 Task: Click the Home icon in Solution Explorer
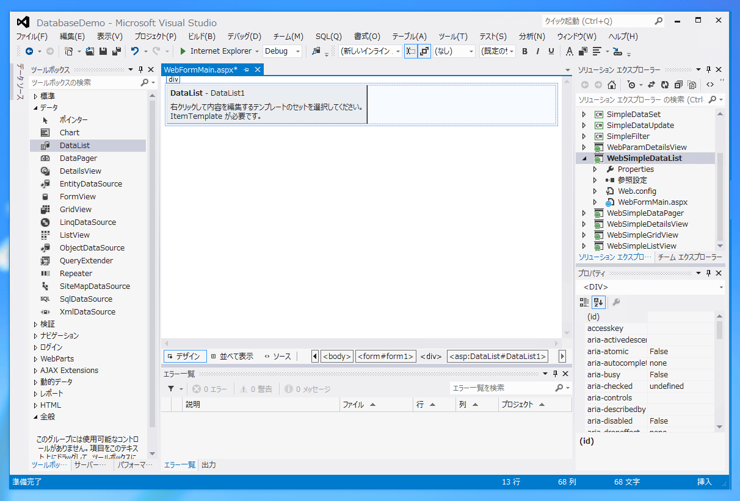click(x=612, y=85)
